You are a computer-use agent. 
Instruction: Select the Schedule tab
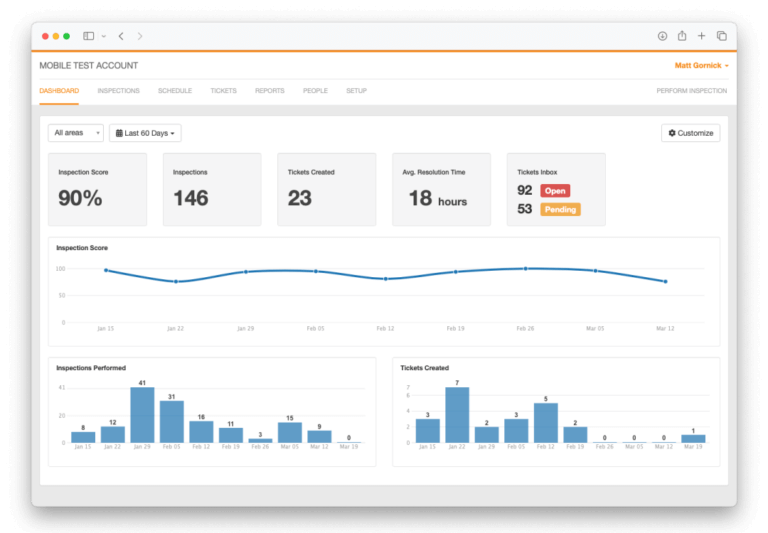174,91
